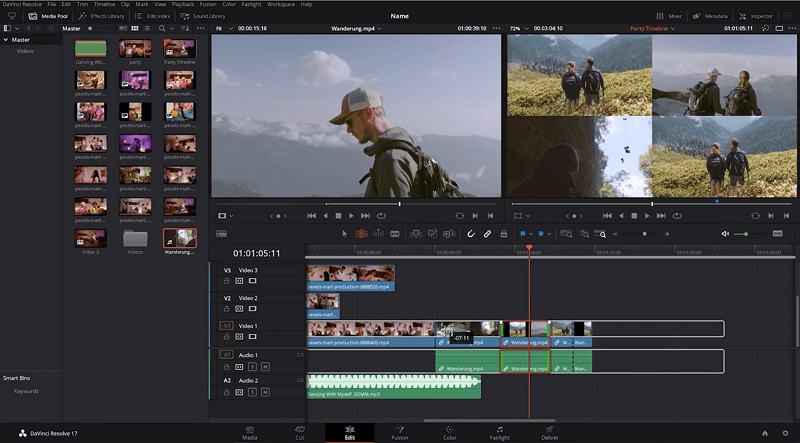The width and height of the screenshot is (800, 443).
Task: Click the Overwrite Clip icon in timeline toolbar
Action: click(x=433, y=234)
